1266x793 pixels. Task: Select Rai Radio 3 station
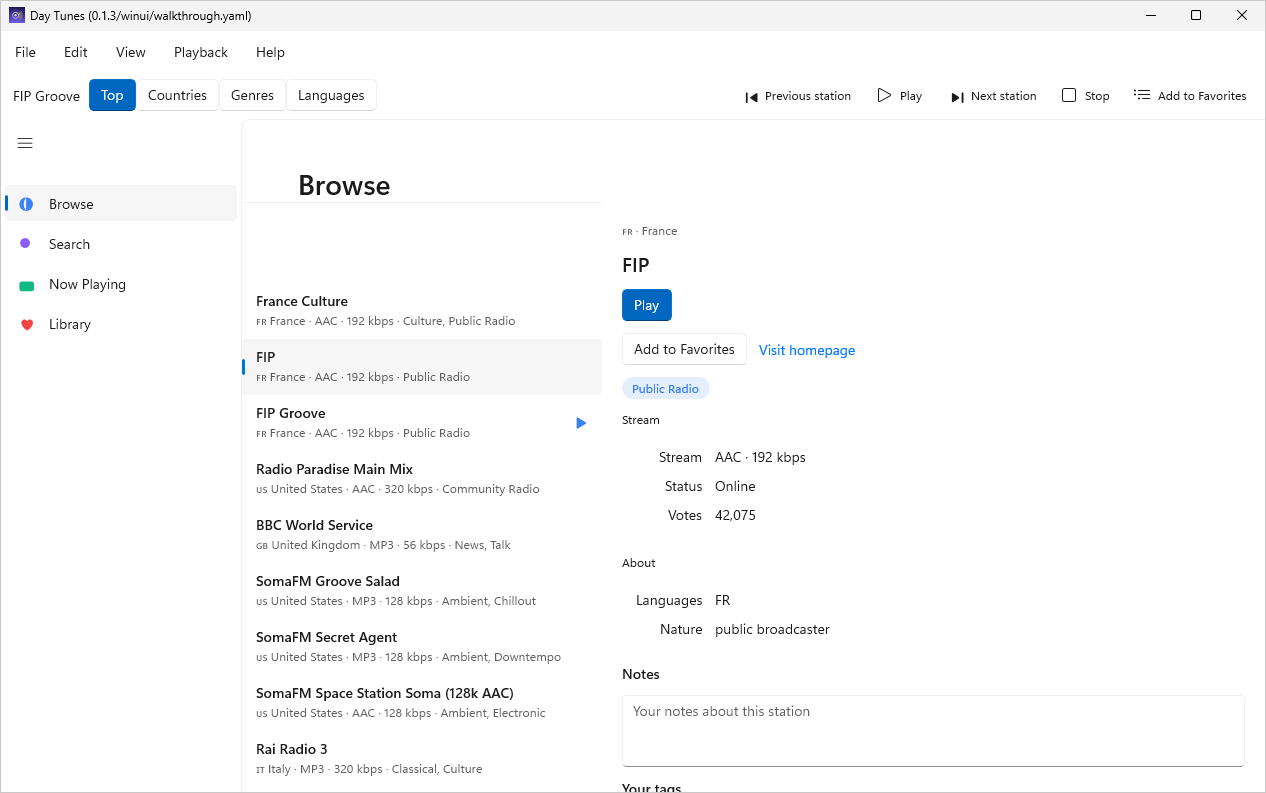(422, 759)
